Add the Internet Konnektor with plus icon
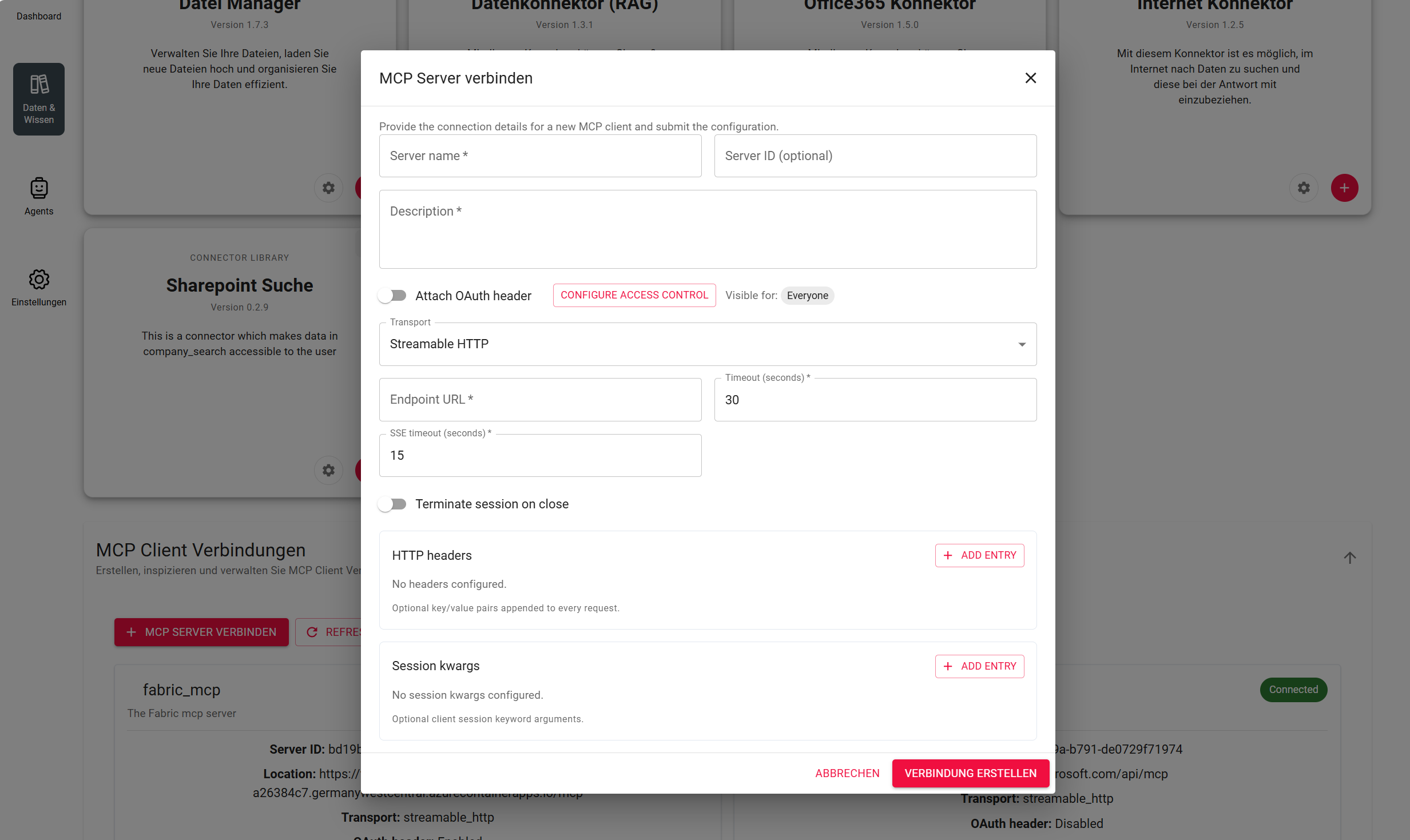Screen dimensions: 1410x840 1344,188
